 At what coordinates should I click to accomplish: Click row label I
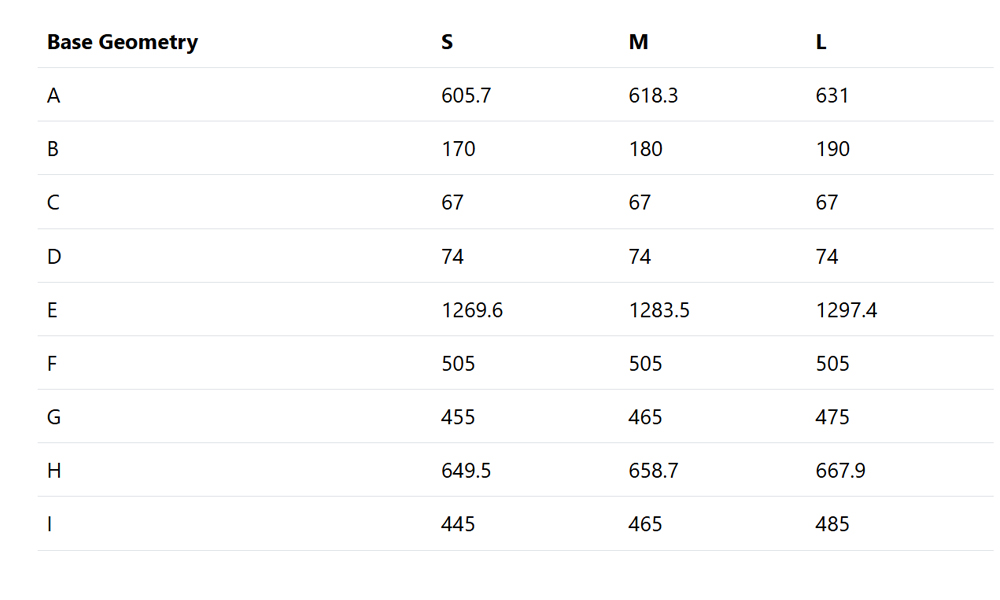click(50, 525)
